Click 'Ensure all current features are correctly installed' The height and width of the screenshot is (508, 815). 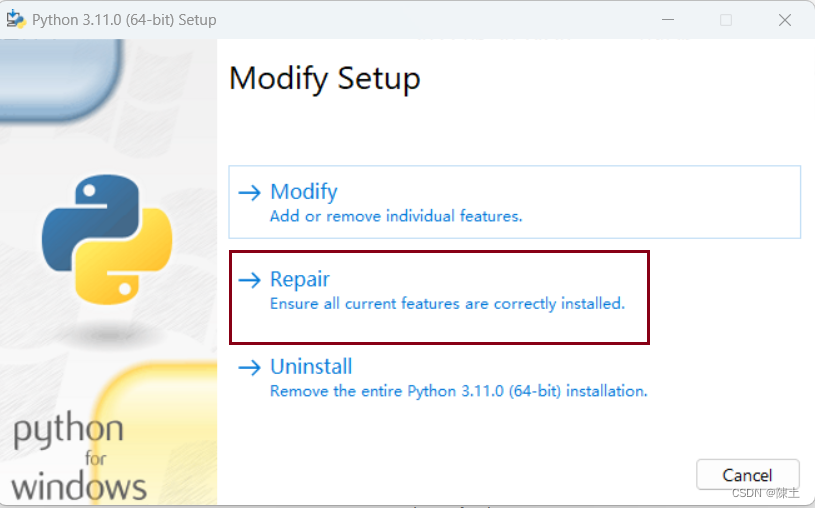click(x=447, y=303)
